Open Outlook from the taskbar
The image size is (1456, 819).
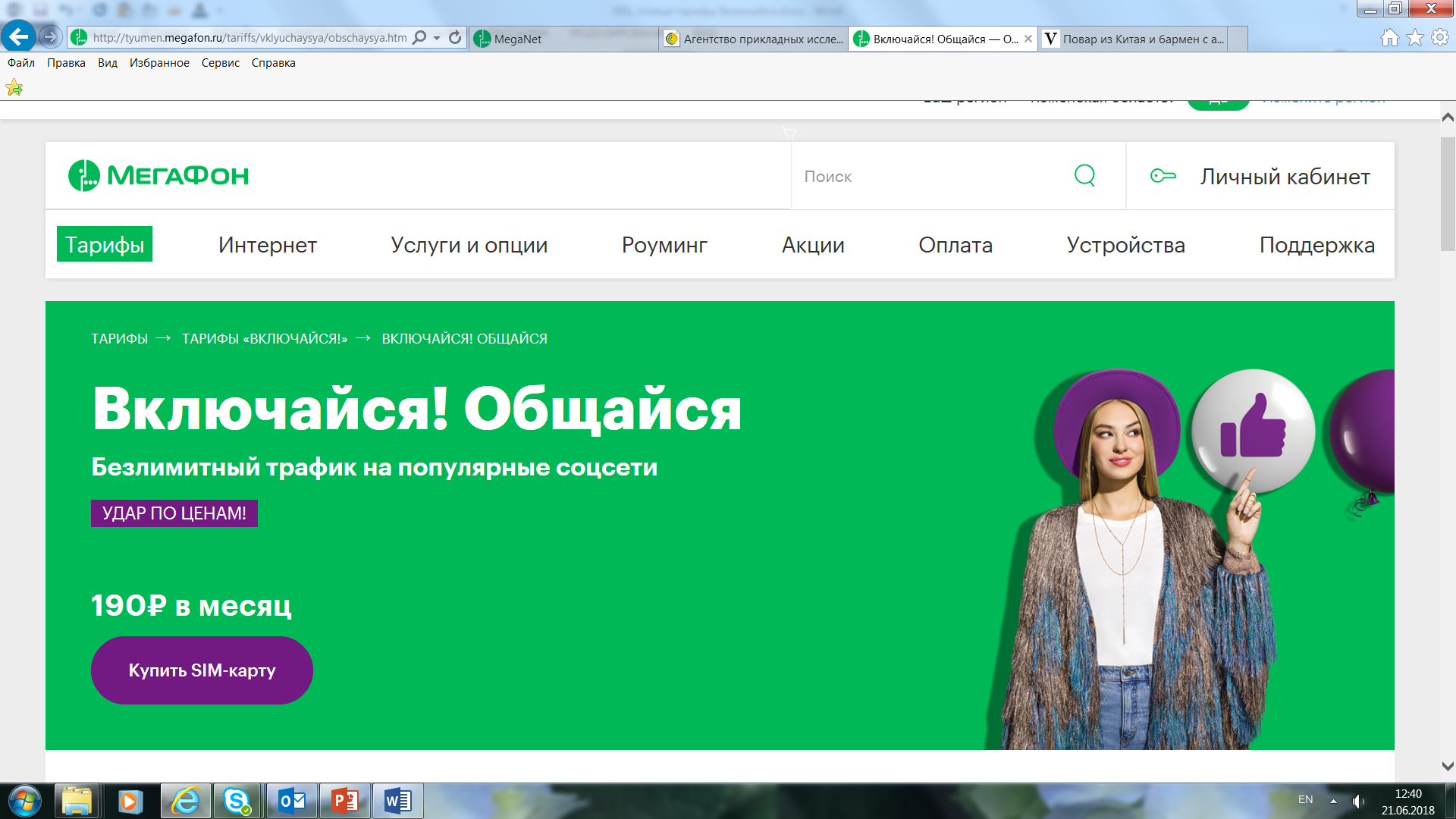(292, 801)
